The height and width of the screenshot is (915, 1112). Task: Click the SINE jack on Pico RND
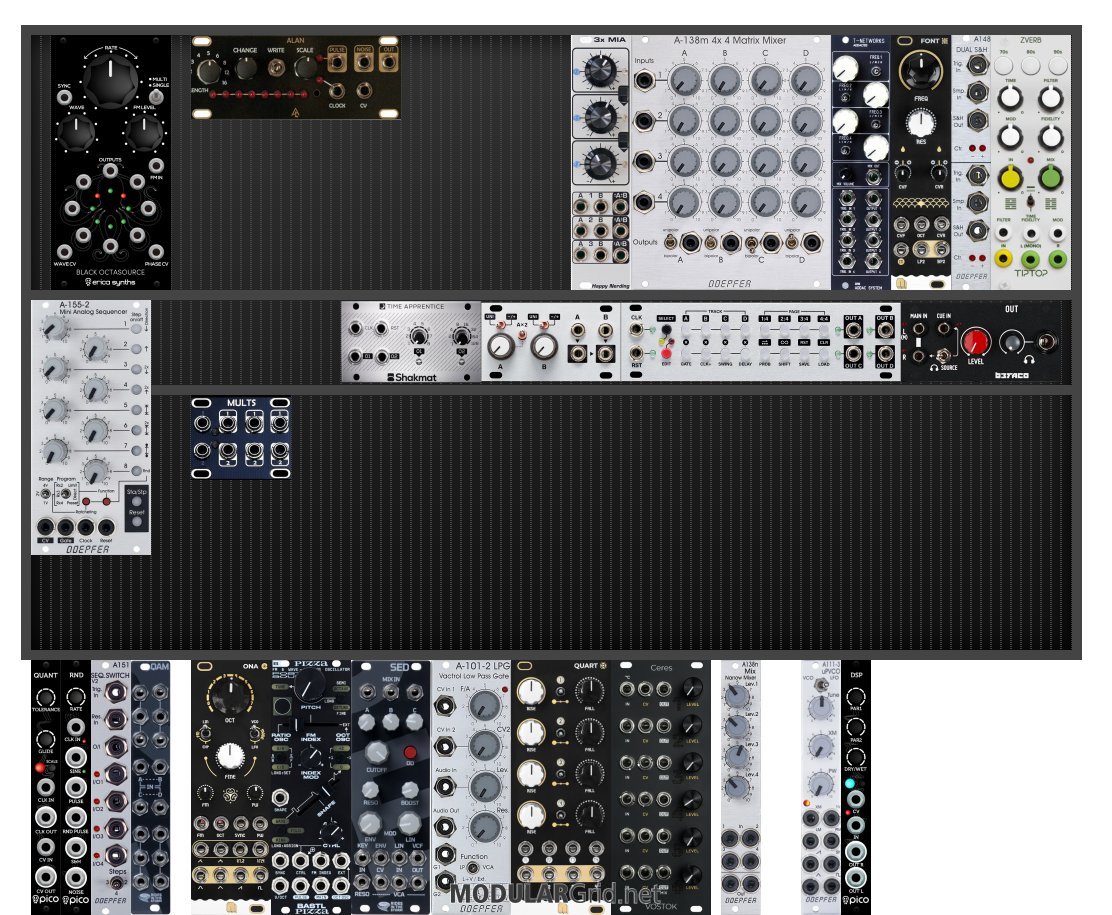76,758
